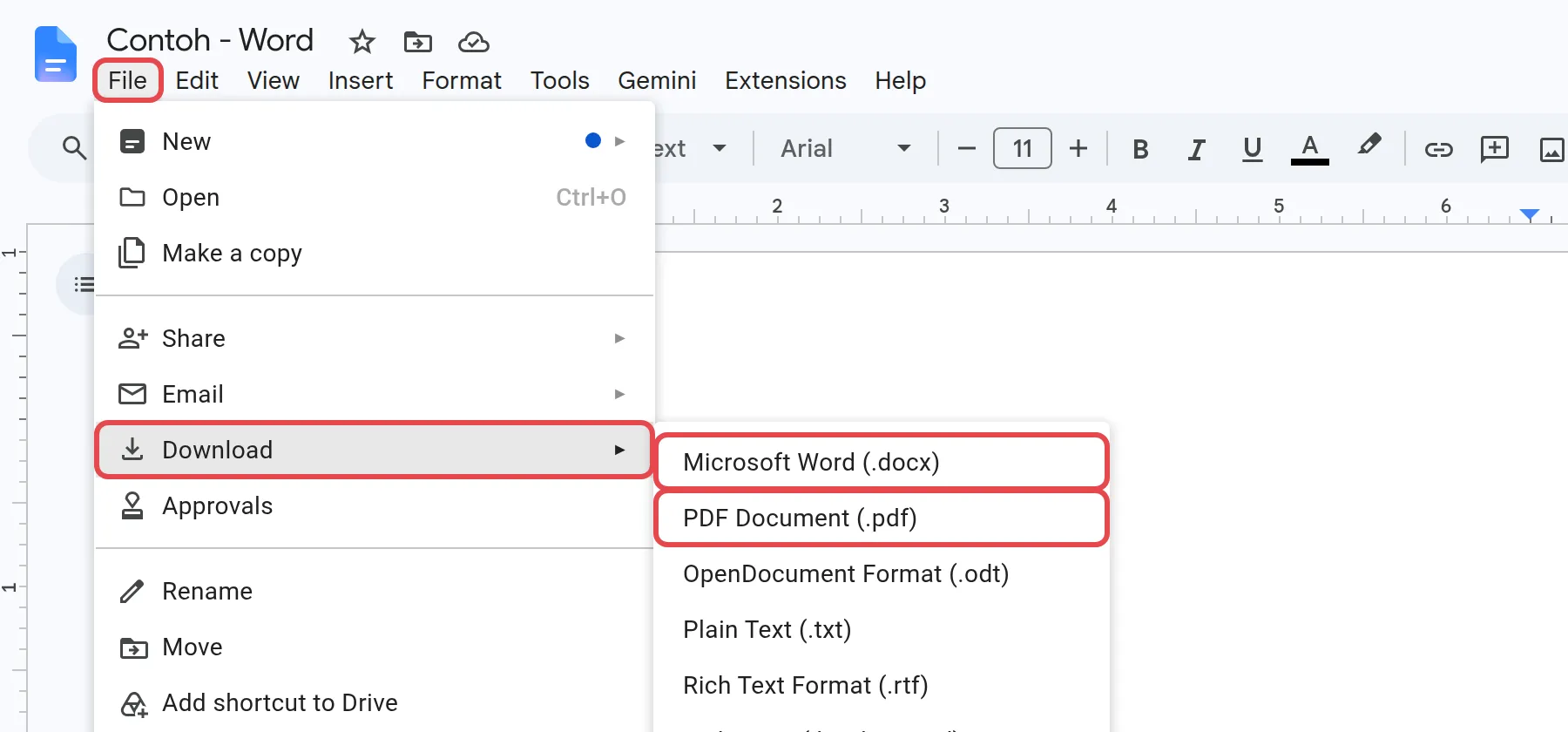Click the search menus magnifier icon
1568x732 pixels.
pos(75,148)
